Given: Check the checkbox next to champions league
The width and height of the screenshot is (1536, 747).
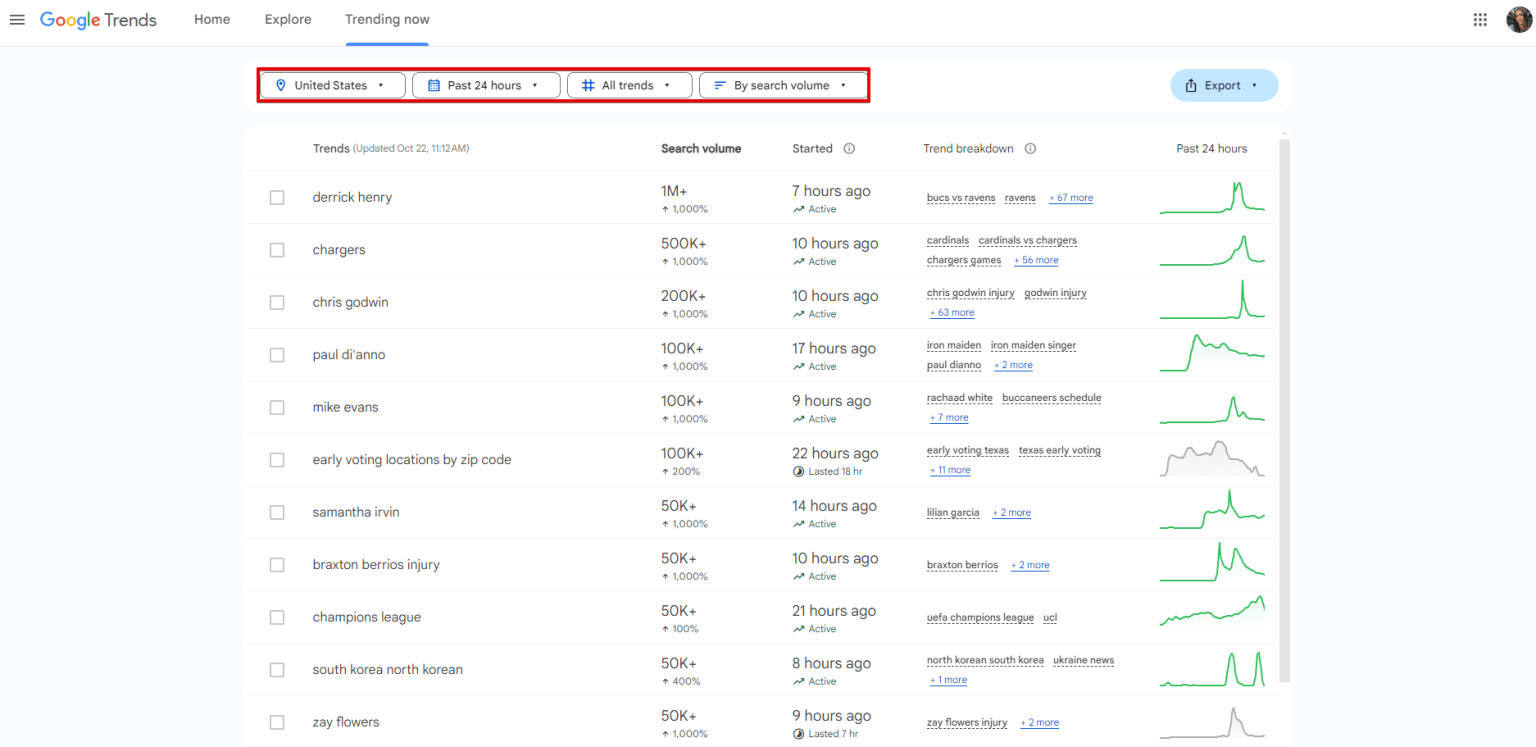Looking at the screenshot, I should (x=277, y=617).
